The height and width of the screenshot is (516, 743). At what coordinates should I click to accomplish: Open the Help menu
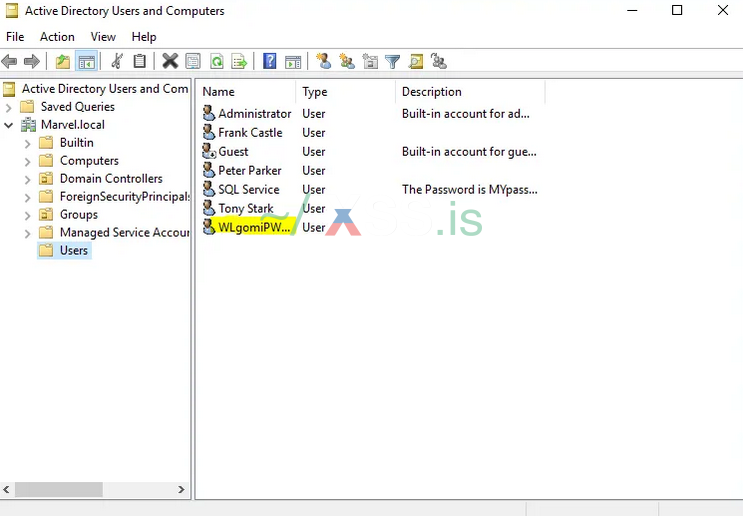pyautogui.click(x=144, y=37)
